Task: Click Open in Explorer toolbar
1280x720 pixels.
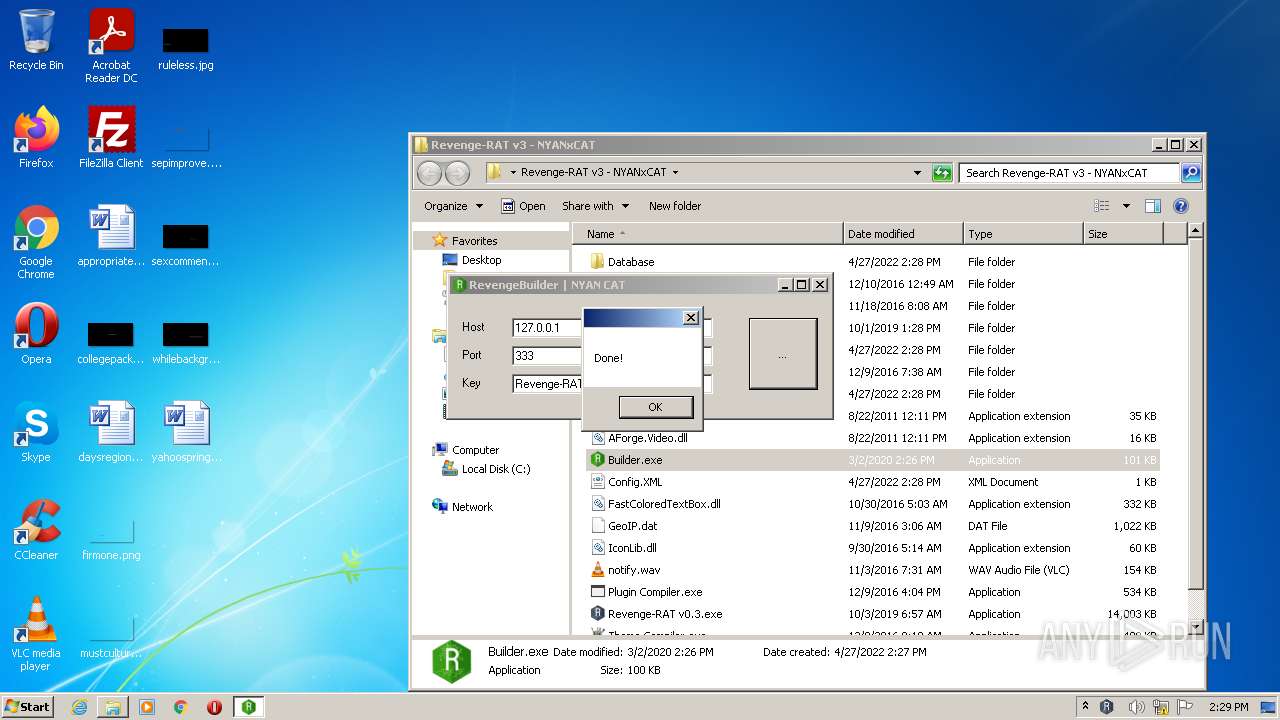Action: [x=523, y=206]
